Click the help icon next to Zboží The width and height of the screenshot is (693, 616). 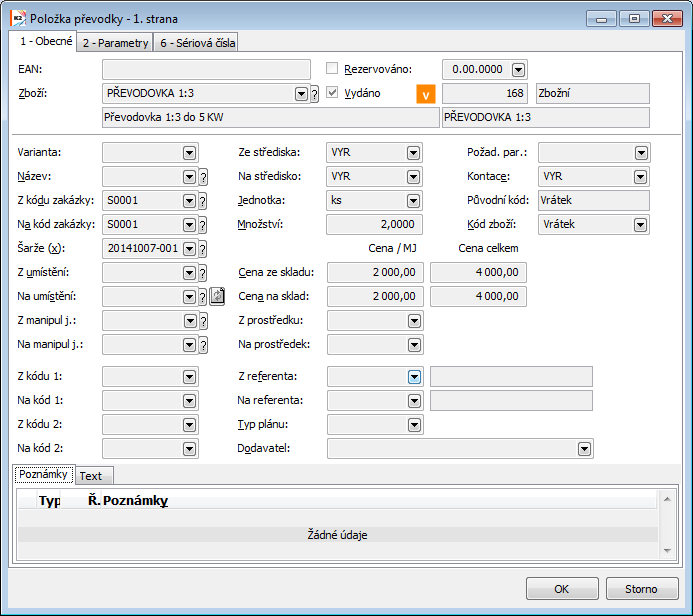[314, 94]
